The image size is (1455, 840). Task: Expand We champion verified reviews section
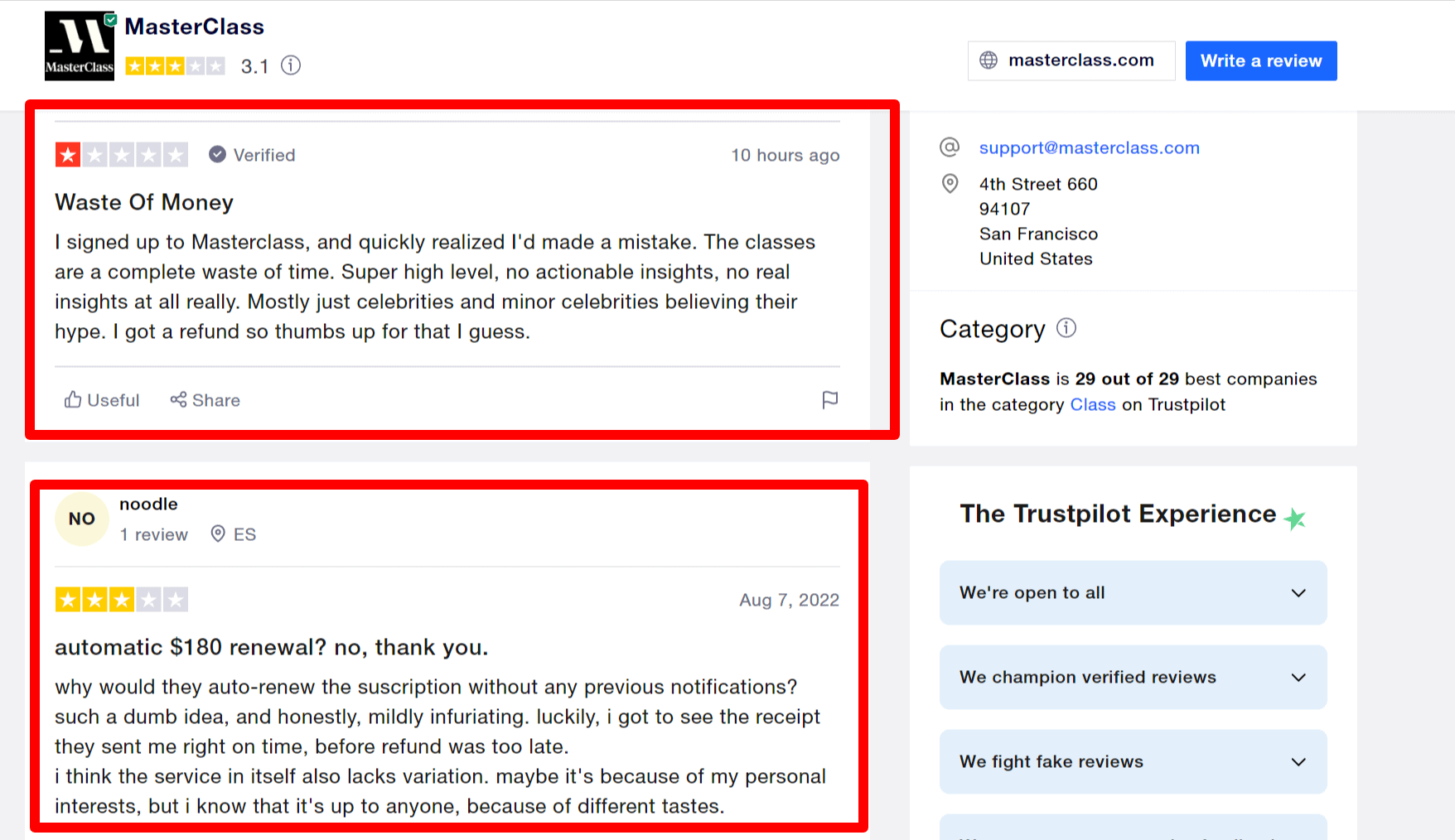1133,677
